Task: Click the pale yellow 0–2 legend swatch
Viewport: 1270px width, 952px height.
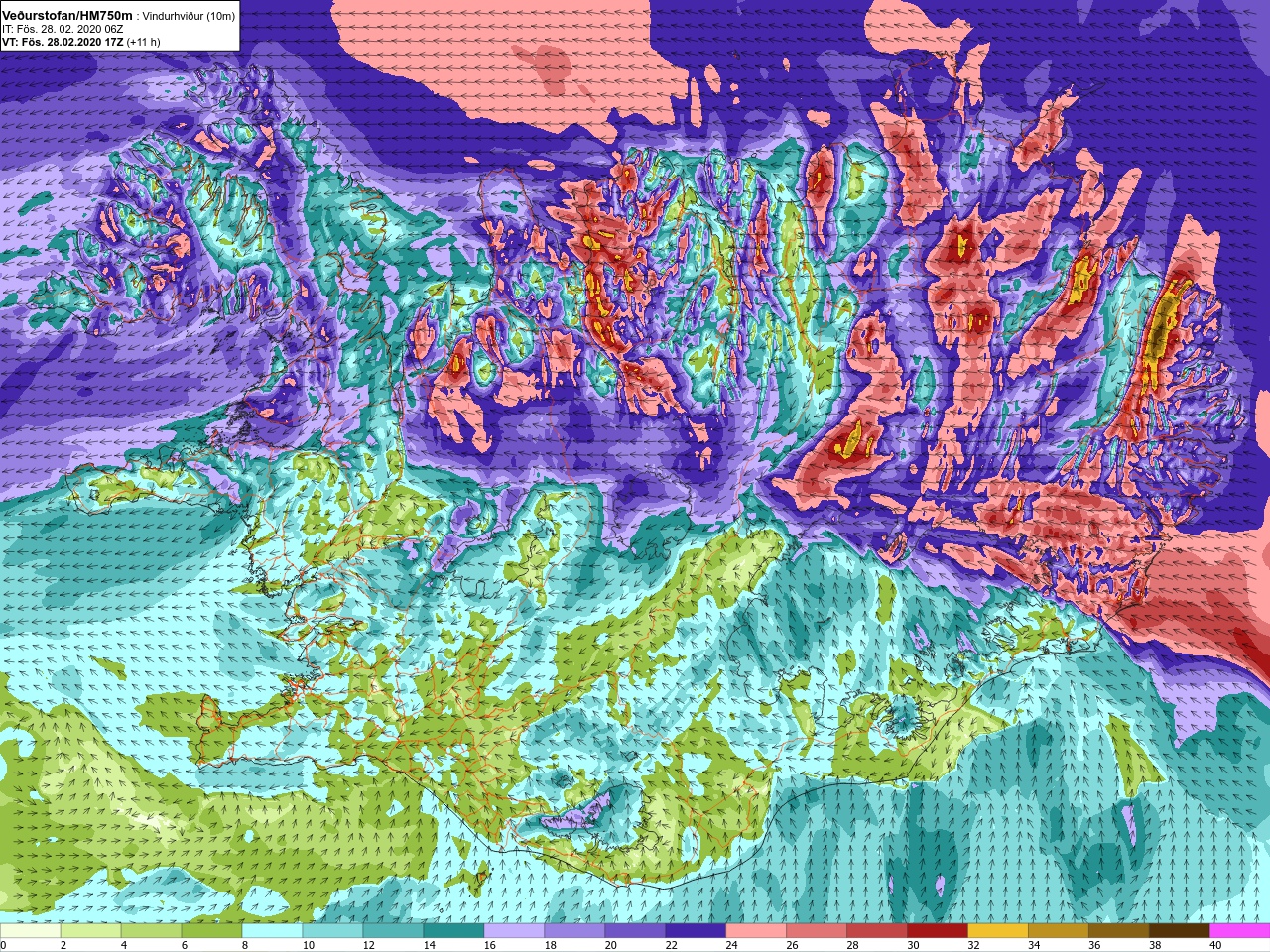Action: [30, 932]
